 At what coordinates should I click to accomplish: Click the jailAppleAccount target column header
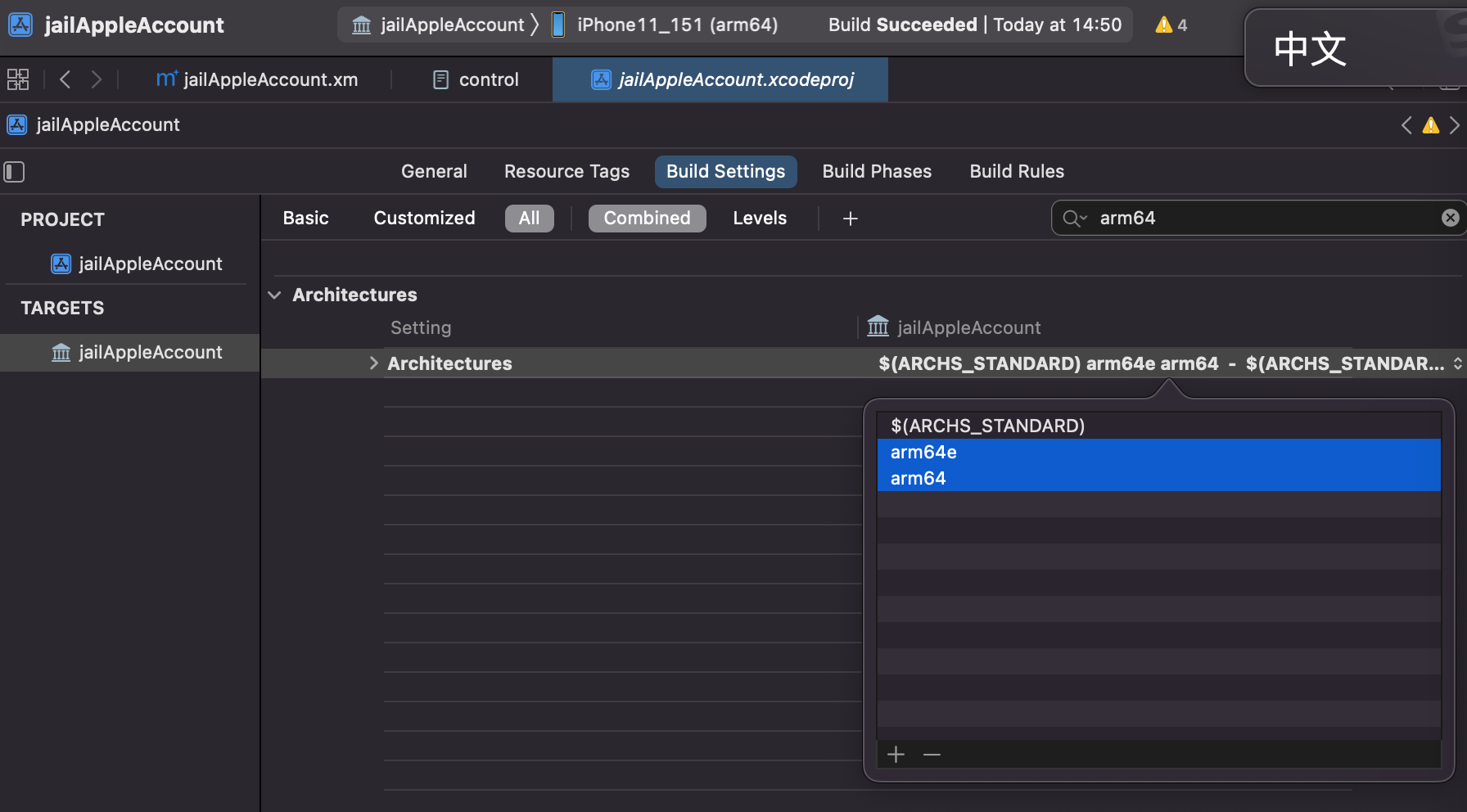click(x=954, y=327)
